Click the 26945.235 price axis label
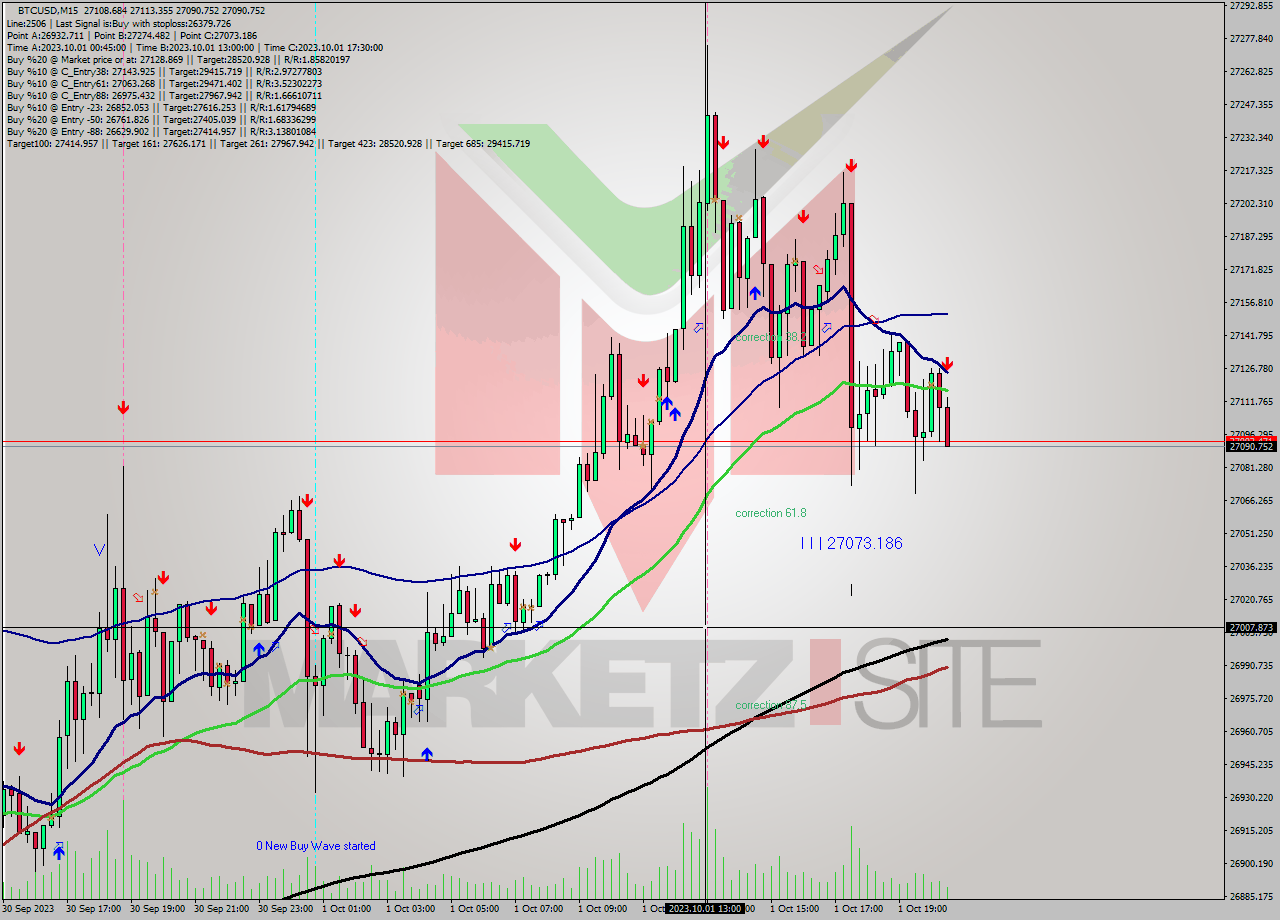This screenshot has height=920, width=1280. (1251, 764)
